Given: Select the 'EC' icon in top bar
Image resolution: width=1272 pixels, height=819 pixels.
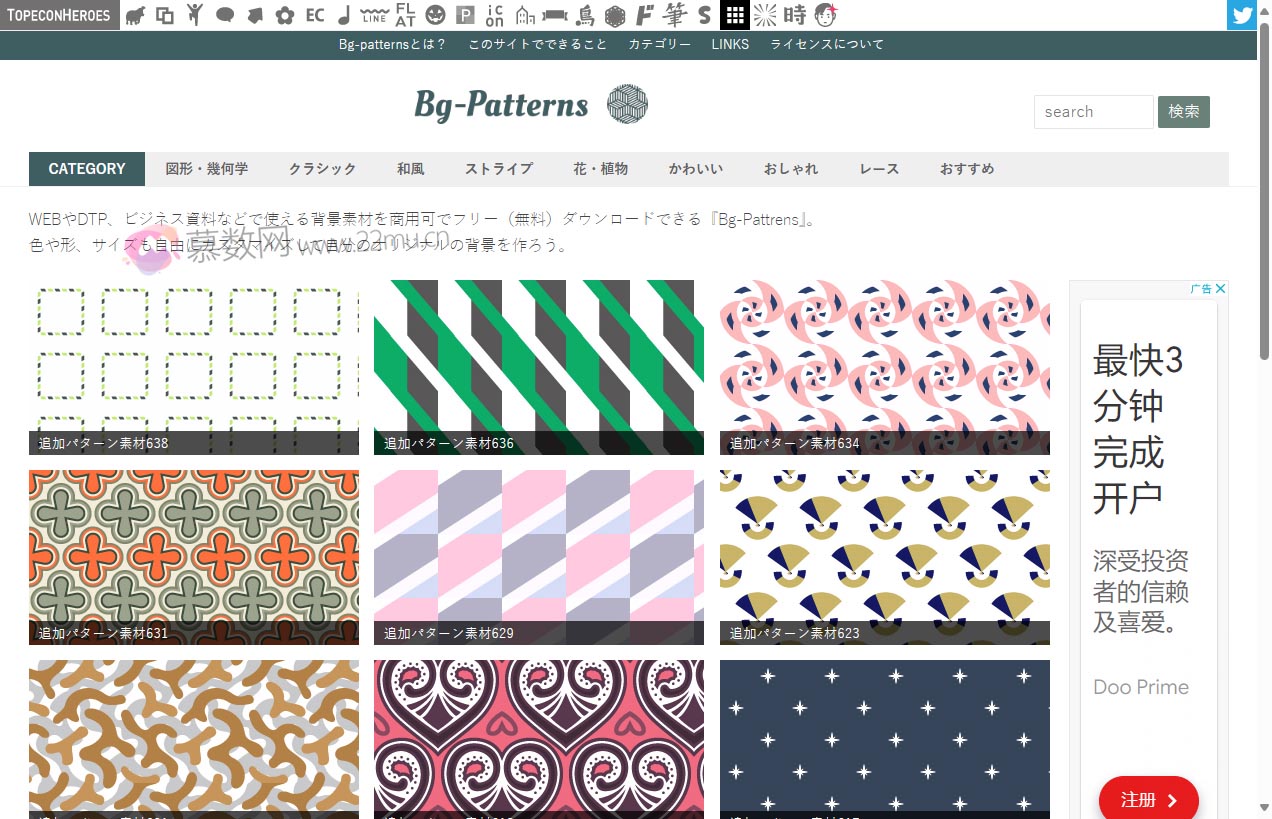Looking at the screenshot, I should (x=315, y=15).
